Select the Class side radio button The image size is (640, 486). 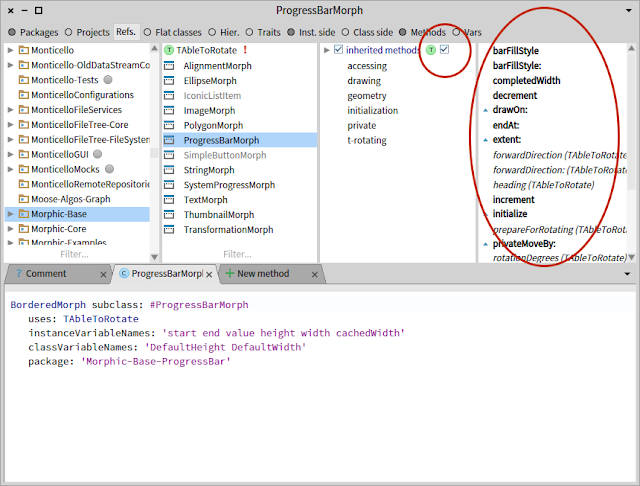click(x=345, y=32)
